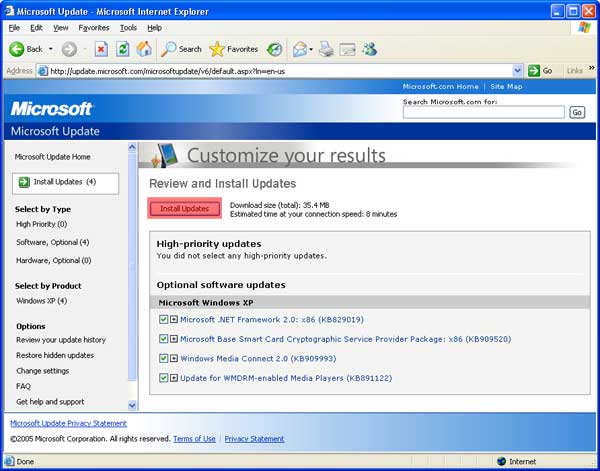Screen dimensions: 600x471
Task: Uncheck the WMDRM-enabled Media Players checkbox
Action: (163, 378)
